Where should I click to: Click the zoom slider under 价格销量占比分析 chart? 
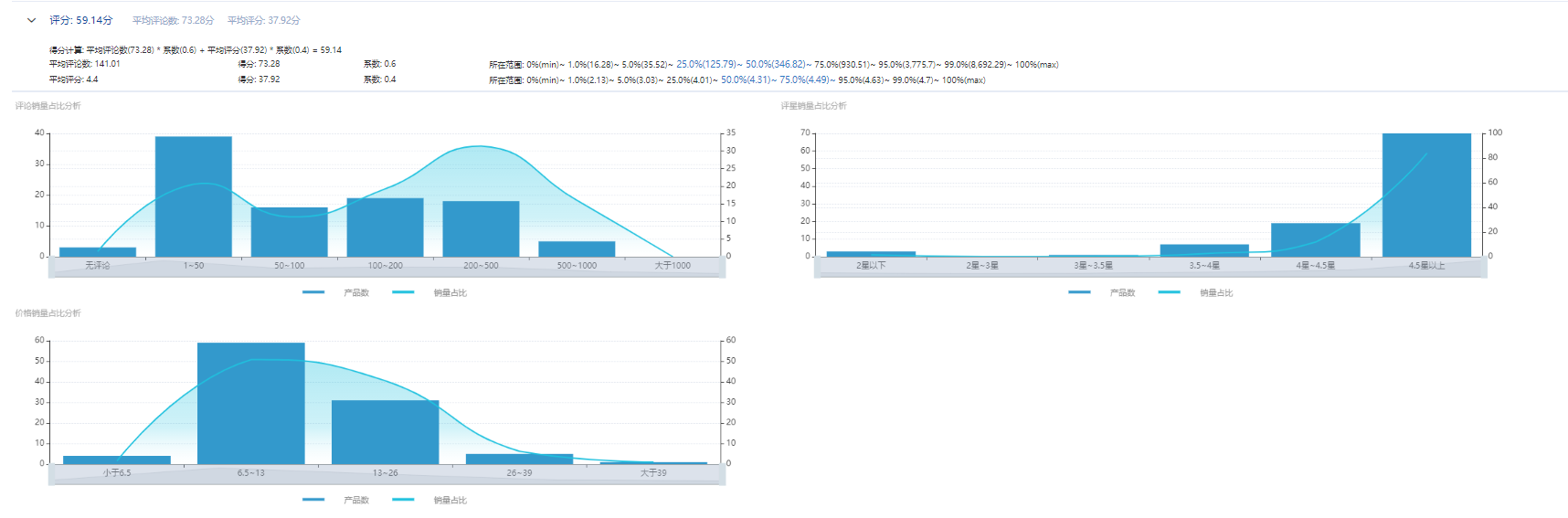(387, 475)
